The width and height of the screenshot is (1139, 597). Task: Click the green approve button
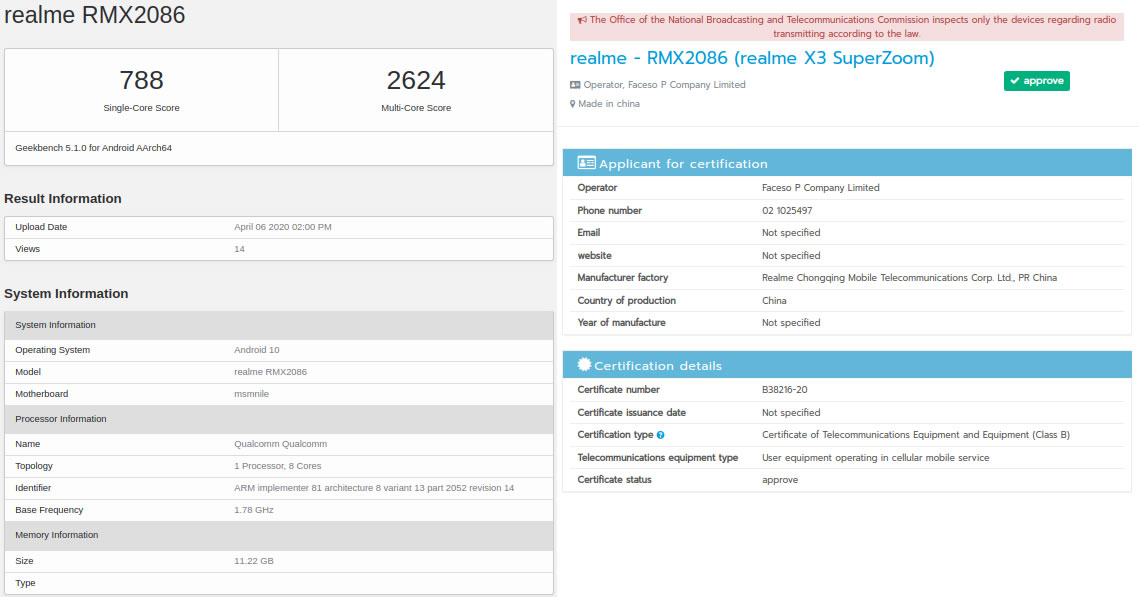coord(1037,81)
